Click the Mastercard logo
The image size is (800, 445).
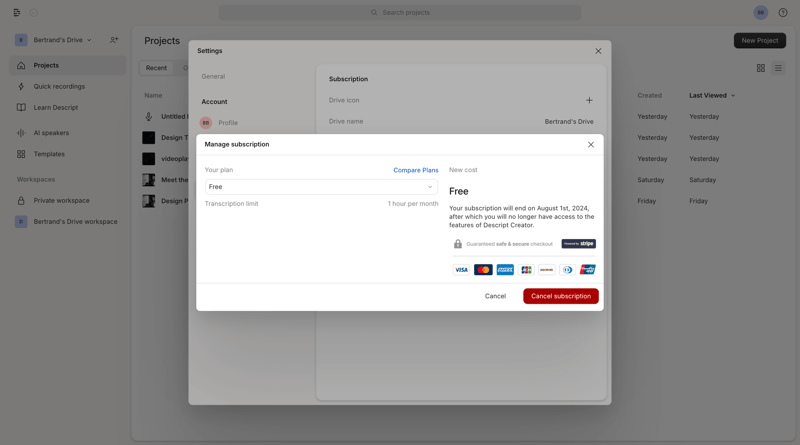point(483,269)
